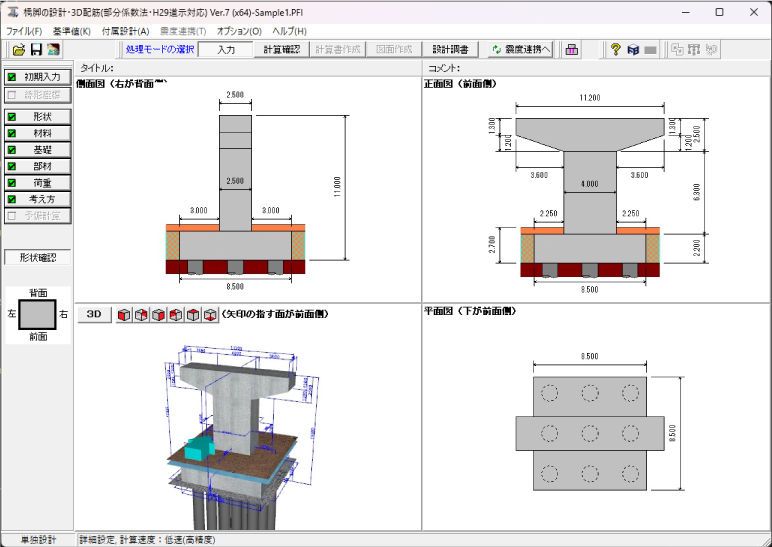772x547 pixels.
Task: Click the 震度連携へ button
Action: (521, 49)
